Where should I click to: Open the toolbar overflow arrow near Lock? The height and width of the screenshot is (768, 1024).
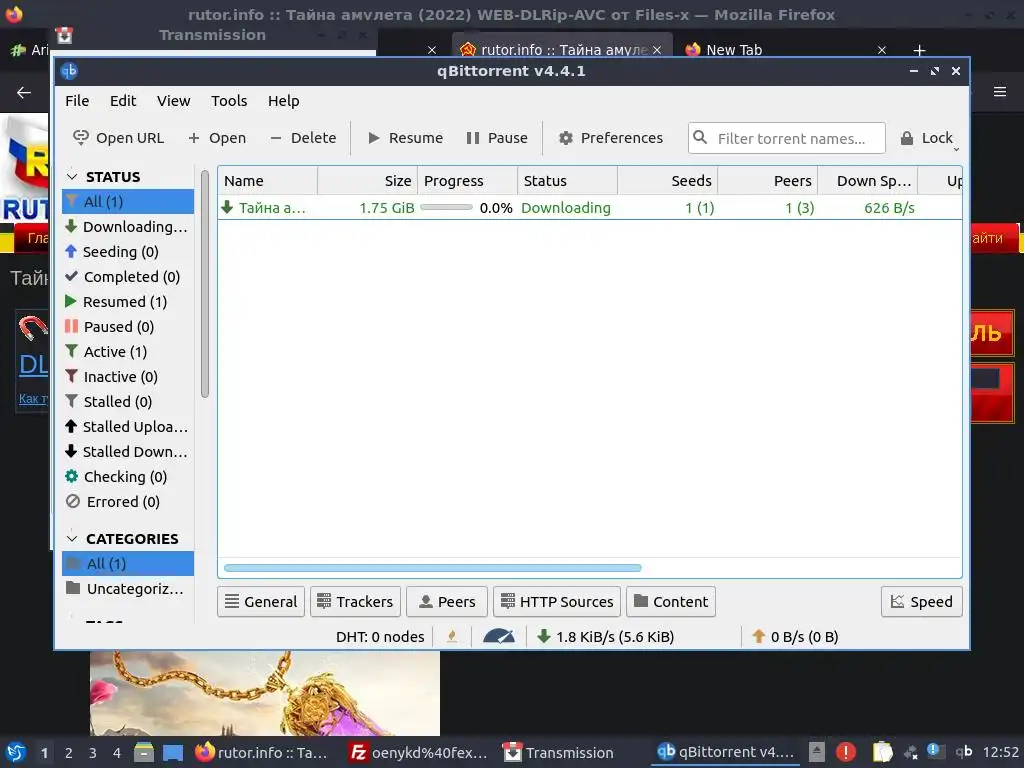pos(956,150)
